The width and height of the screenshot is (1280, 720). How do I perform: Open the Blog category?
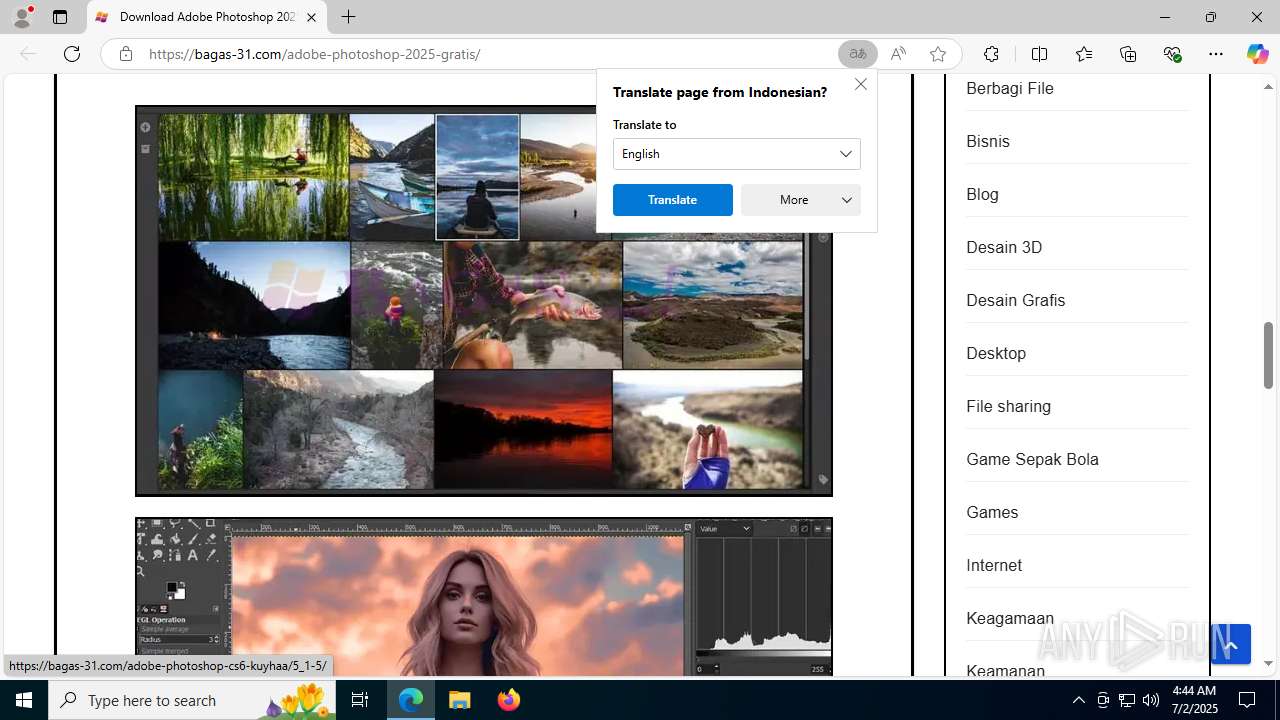click(982, 194)
